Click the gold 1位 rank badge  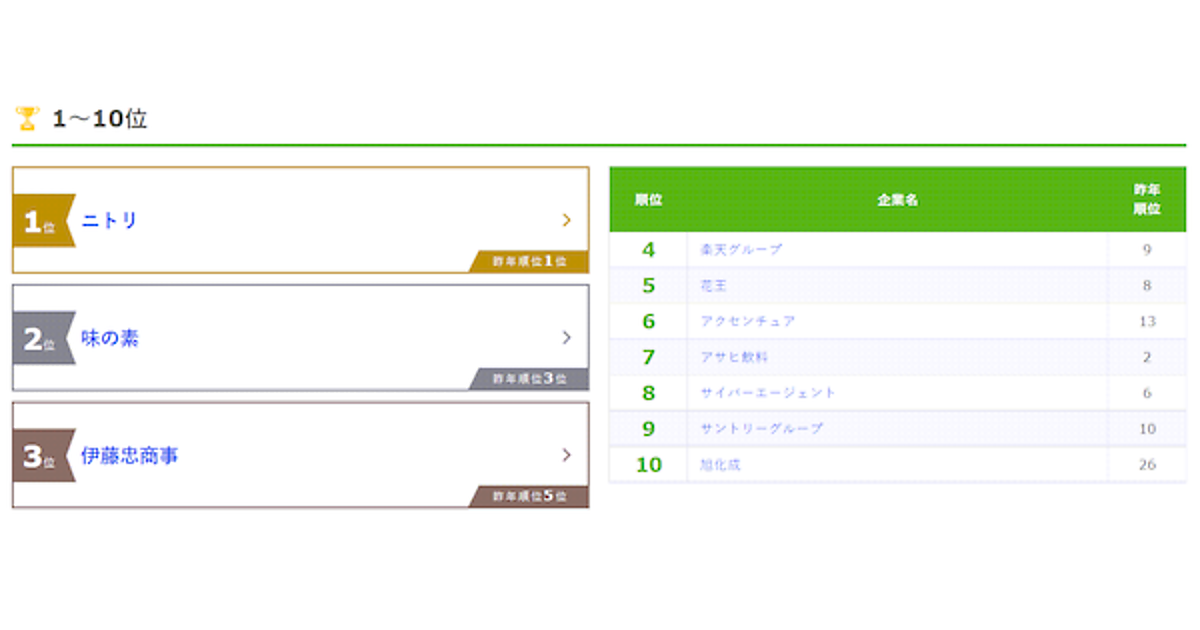(x=40, y=221)
